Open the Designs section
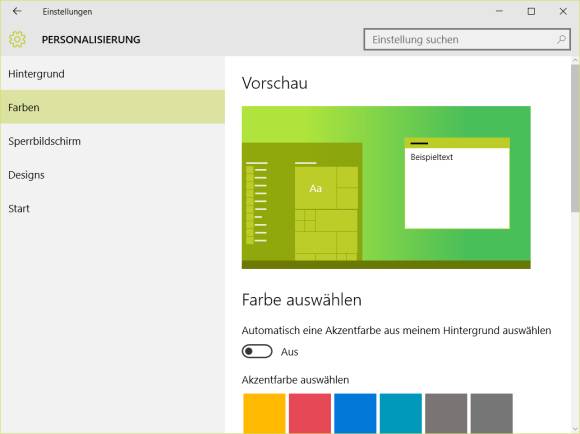The height and width of the screenshot is (434, 580). [112, 175]
